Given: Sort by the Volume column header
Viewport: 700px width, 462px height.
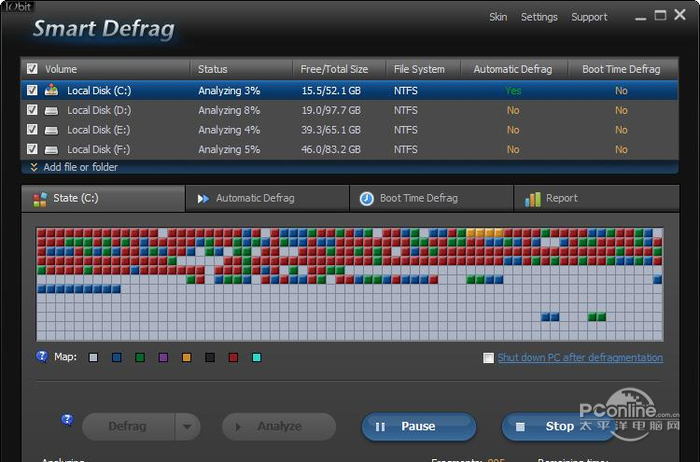Looking at the screenshot, I should point(61,69).
